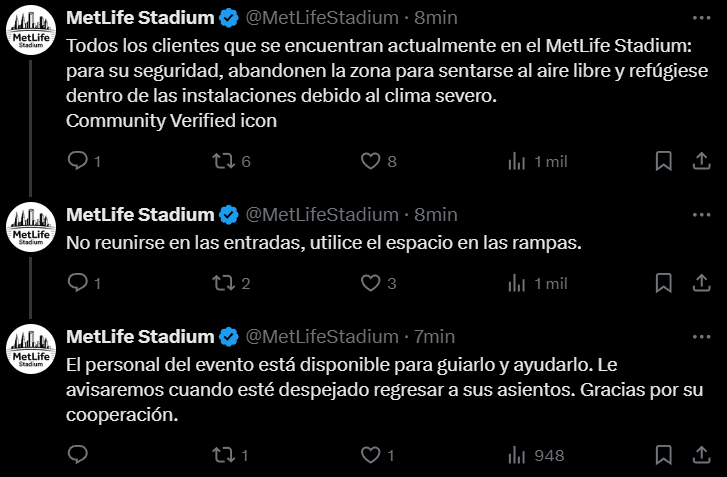Open more options on the first tweet

pyautogui.click(x=702, y=18)
